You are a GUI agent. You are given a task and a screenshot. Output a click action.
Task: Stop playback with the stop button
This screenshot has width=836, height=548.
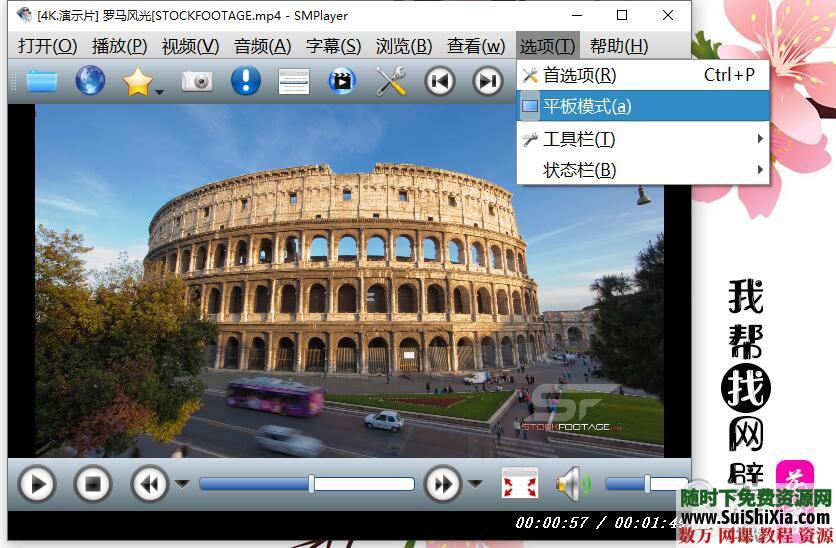pyautogui.click(x=93, y=485)
